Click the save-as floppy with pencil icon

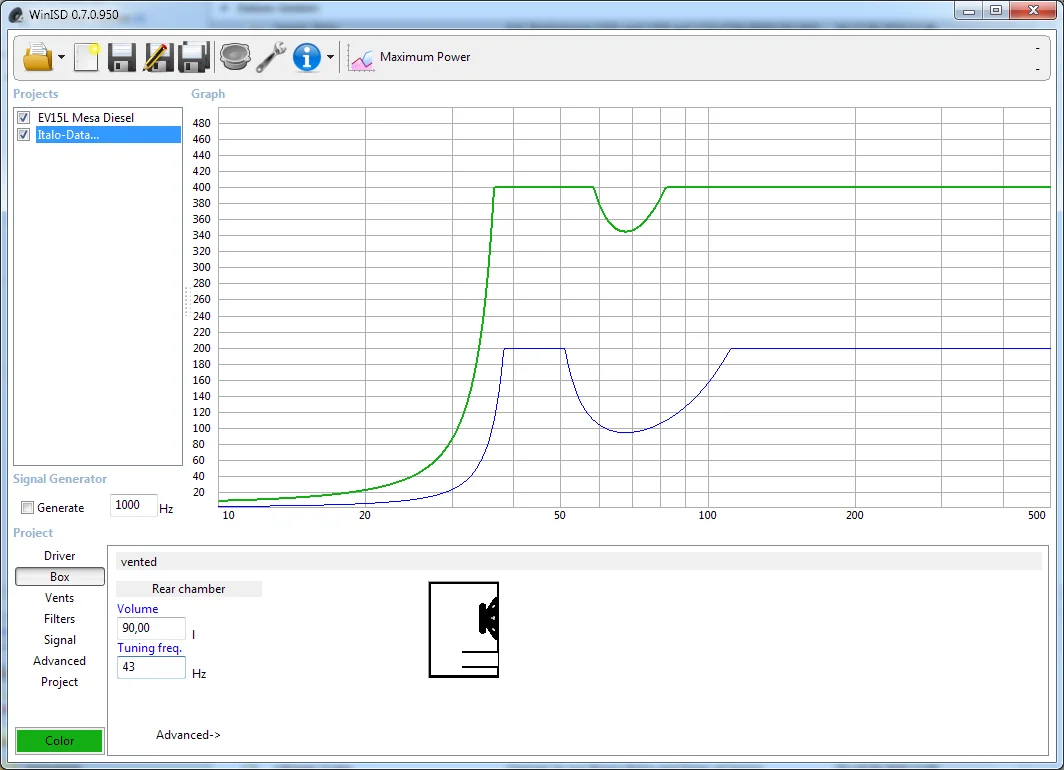pos(158,57)
